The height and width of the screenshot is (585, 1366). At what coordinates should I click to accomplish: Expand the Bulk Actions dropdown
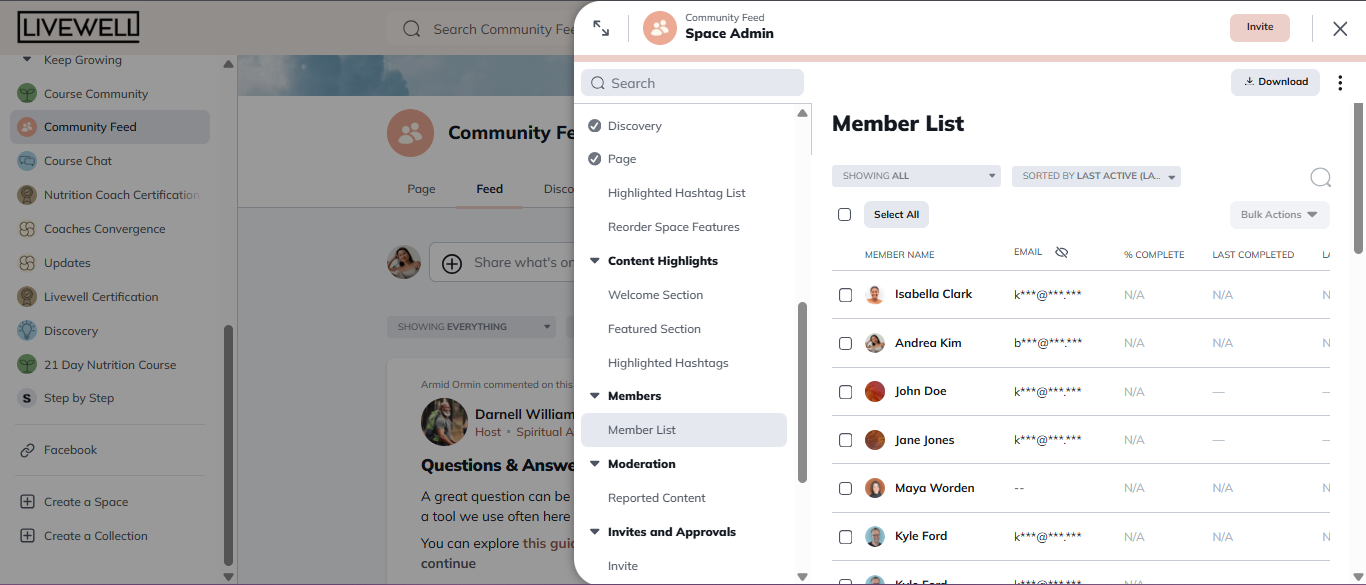tap(1279, 214)
